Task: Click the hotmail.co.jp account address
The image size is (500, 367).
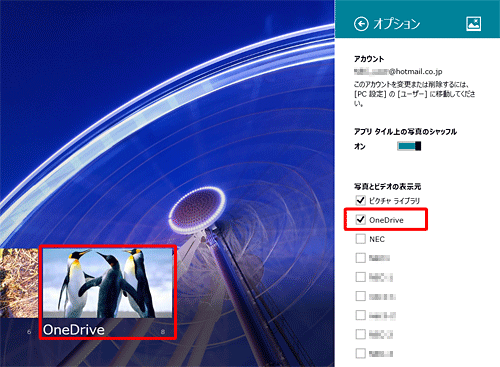Action: 398,71
